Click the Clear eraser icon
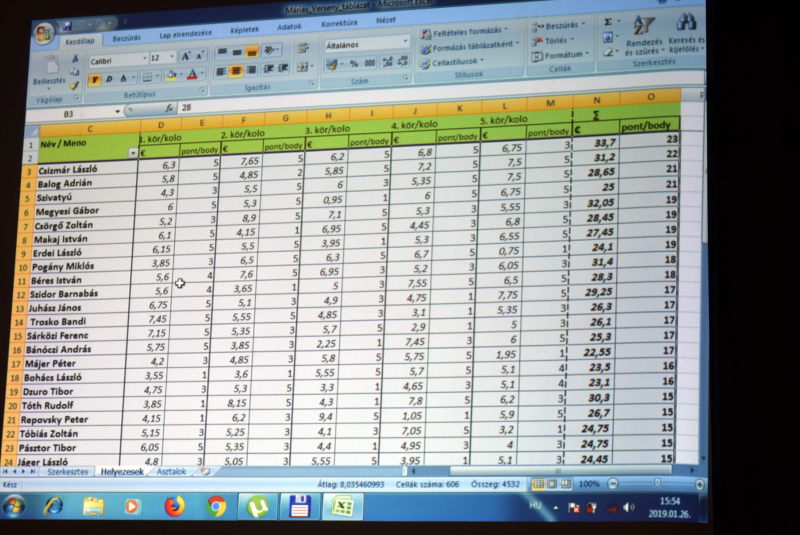The height and width of the screenshot is (535, 800). pyautogui.click(x=608, y=51)
